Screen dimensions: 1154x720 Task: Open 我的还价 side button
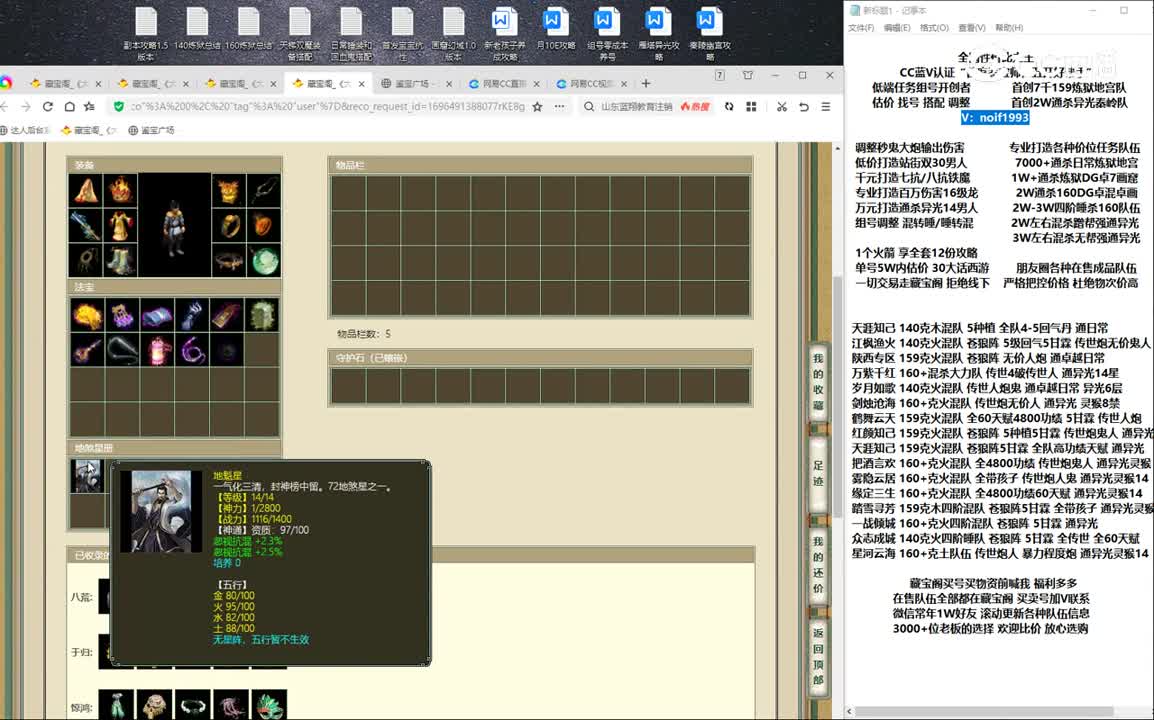818,565
